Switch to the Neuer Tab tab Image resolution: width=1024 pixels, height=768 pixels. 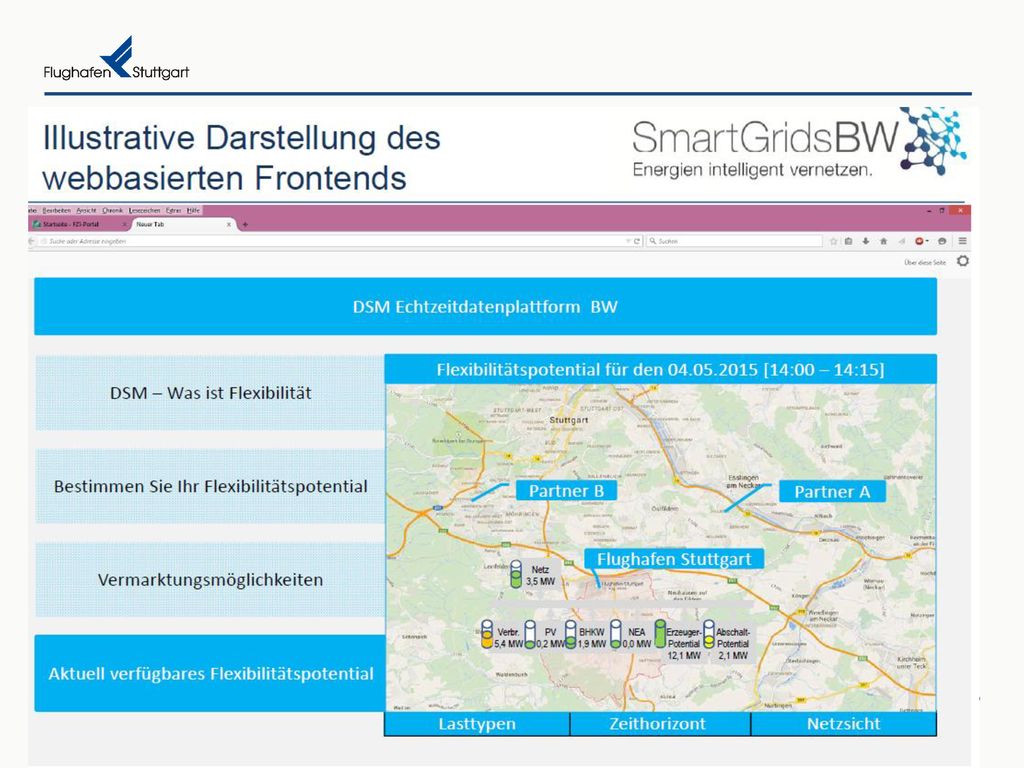pyautogui.click(x=183, y=225)
